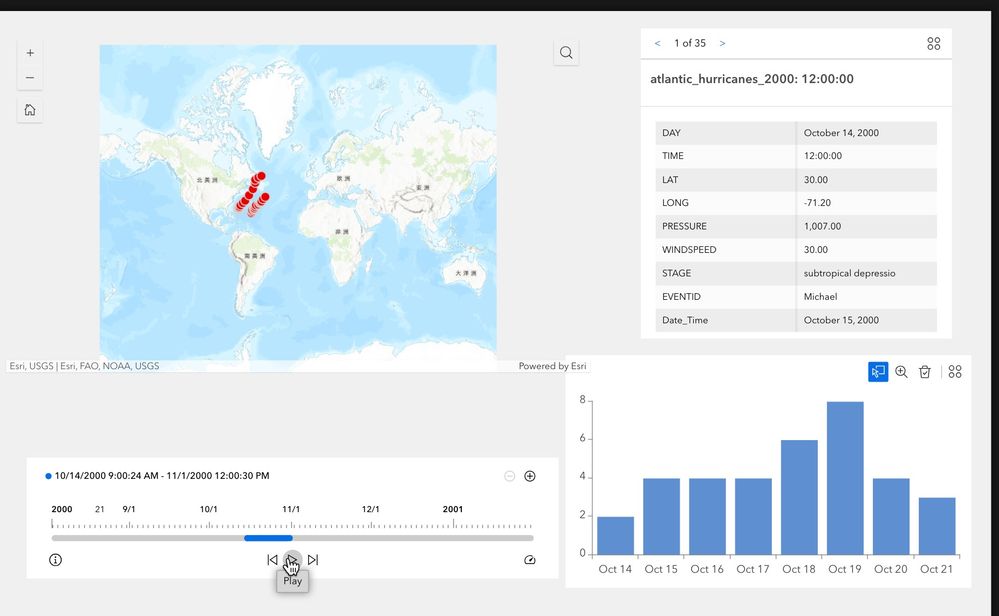Select the Oct 20 bar
999x616 pixels.
891,517
